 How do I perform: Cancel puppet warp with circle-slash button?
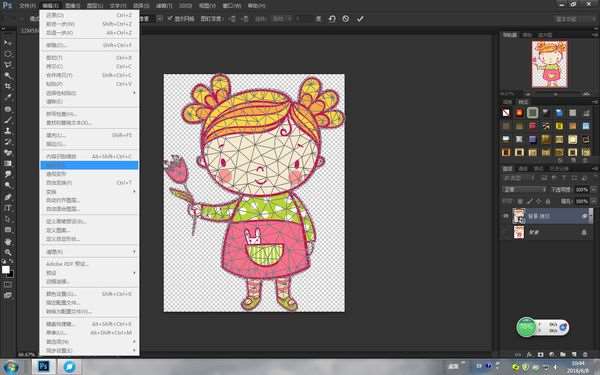click(x=346, y=19)
